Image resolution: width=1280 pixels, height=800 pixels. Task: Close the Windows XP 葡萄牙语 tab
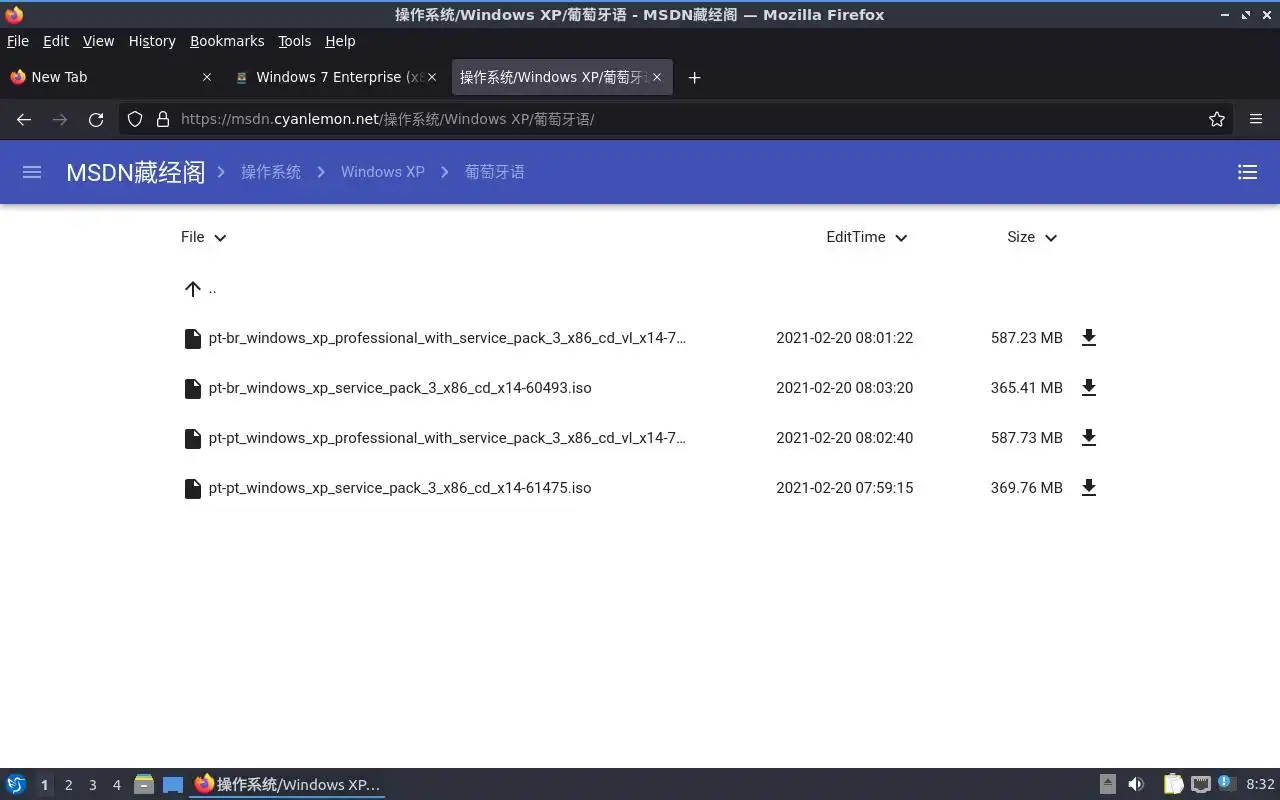click(657, 77)
